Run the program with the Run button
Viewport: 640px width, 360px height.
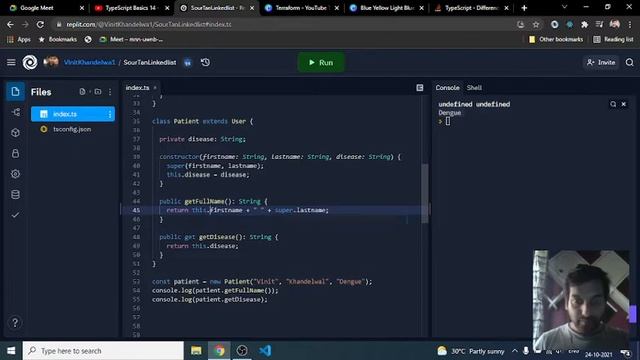[x=321, y=62]
